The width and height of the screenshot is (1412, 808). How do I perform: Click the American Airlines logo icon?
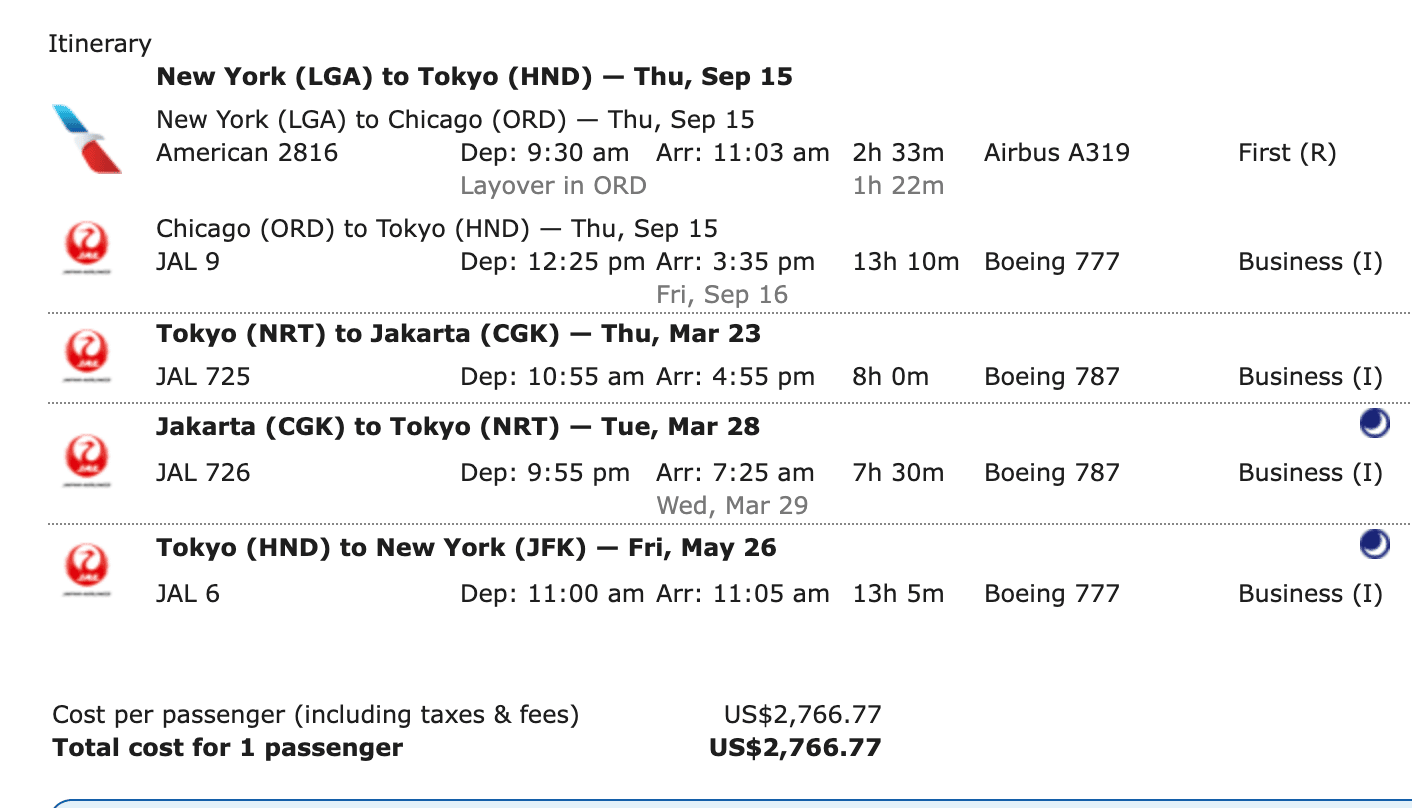(x=87, y=139)
